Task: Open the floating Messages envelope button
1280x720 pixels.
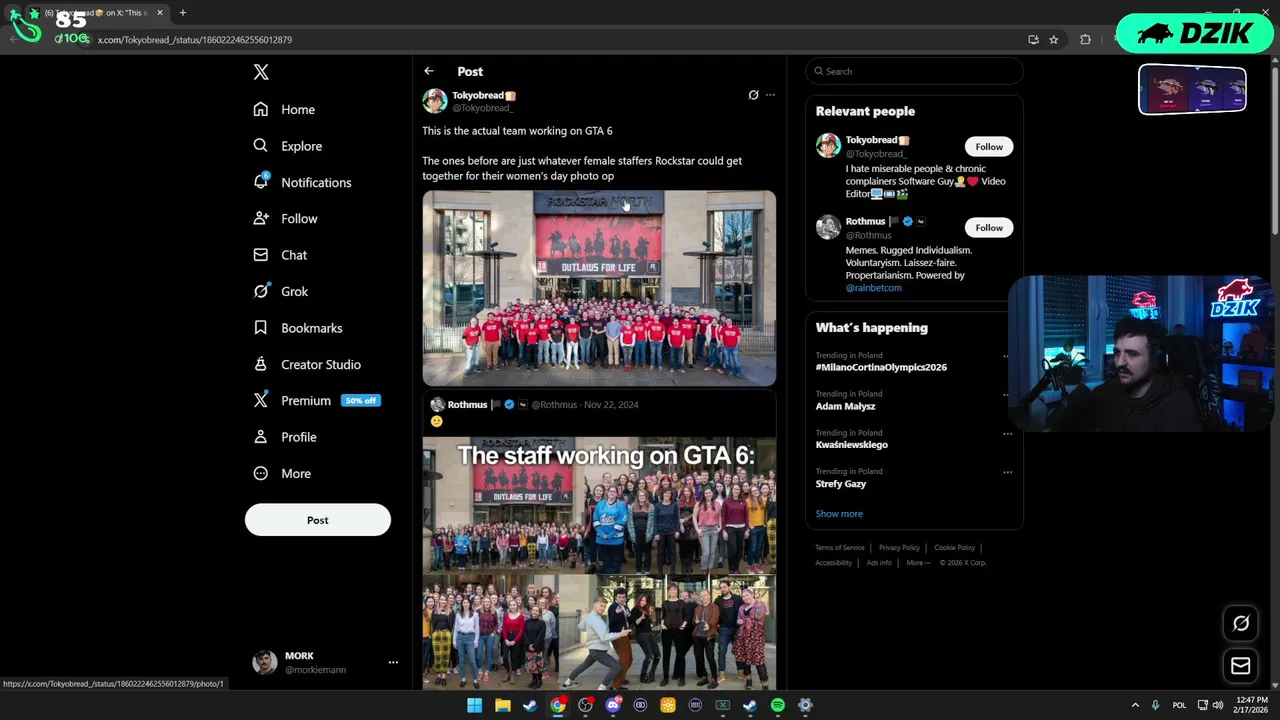Action: coord(1241,666)
